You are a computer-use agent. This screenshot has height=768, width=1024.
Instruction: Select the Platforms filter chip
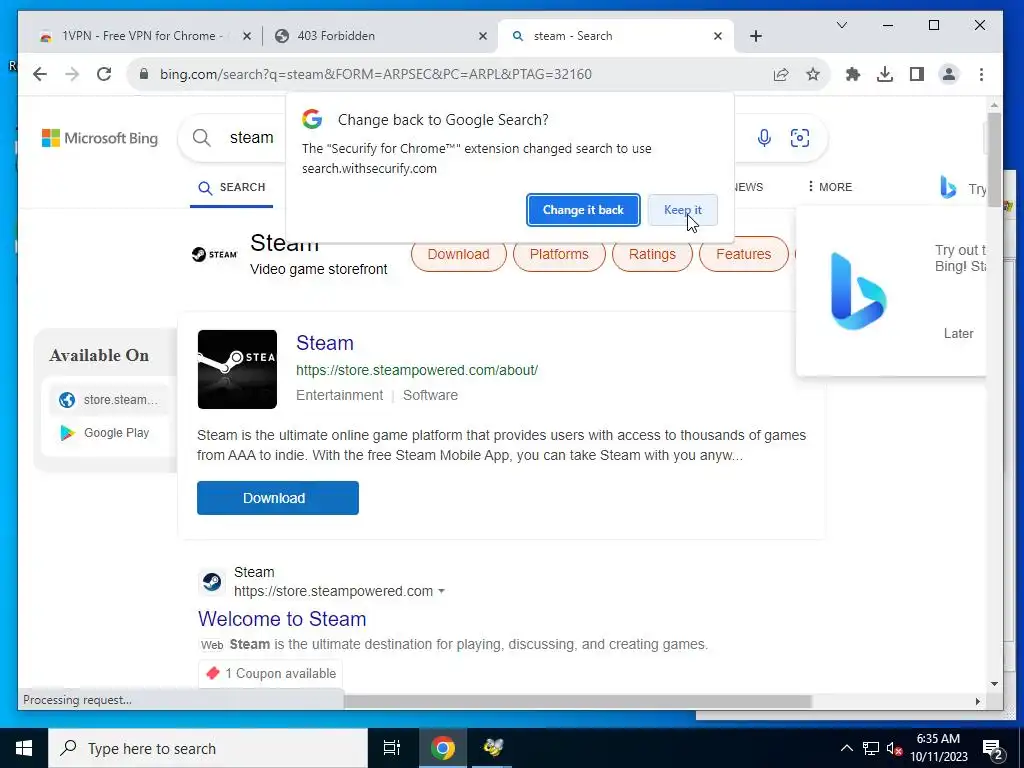coord(559,254)
